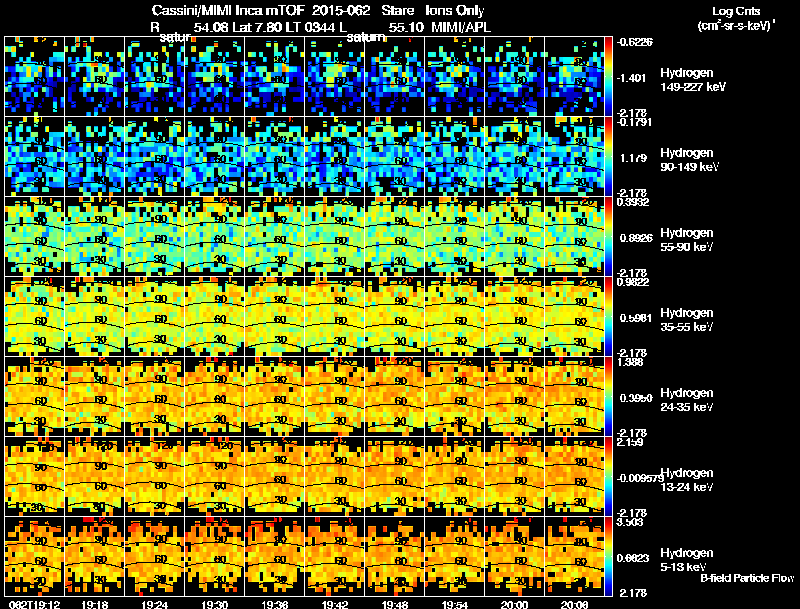The image size is (800, 609).
Task: Click the L value '55.10' in the header
Action: (x=406, y=27)
